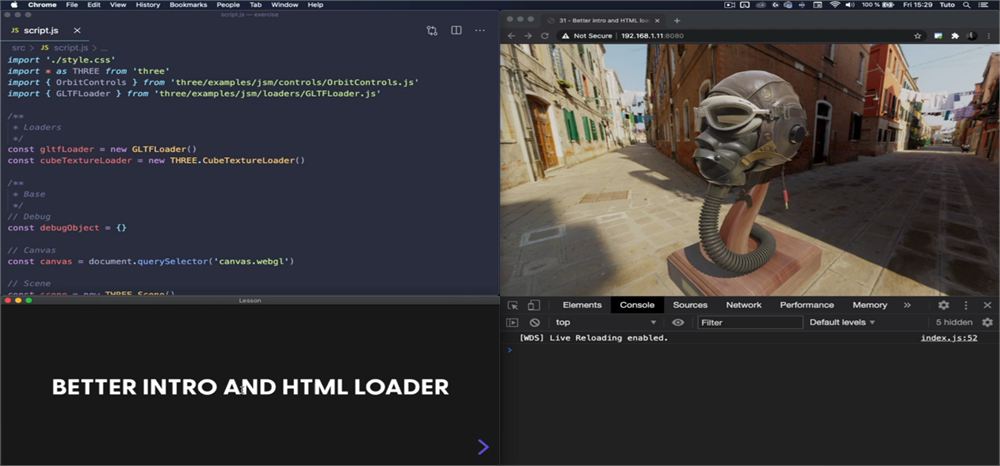Show the console sidebar
The image size is (1000, 466).
tap(512, 323)
